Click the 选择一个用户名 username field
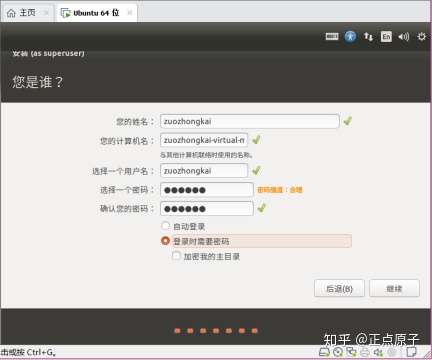The height and width of the screenshot is (360, 432). click(204, 171)
